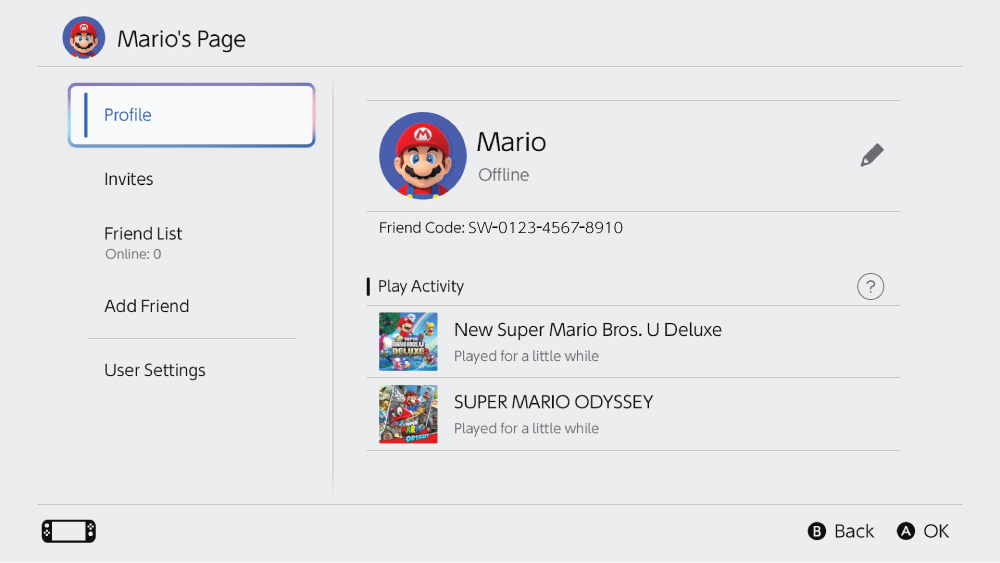Open User Settings in the sidebar
The width and height of the screenshot is (1000, 563).
click(155, 371)
